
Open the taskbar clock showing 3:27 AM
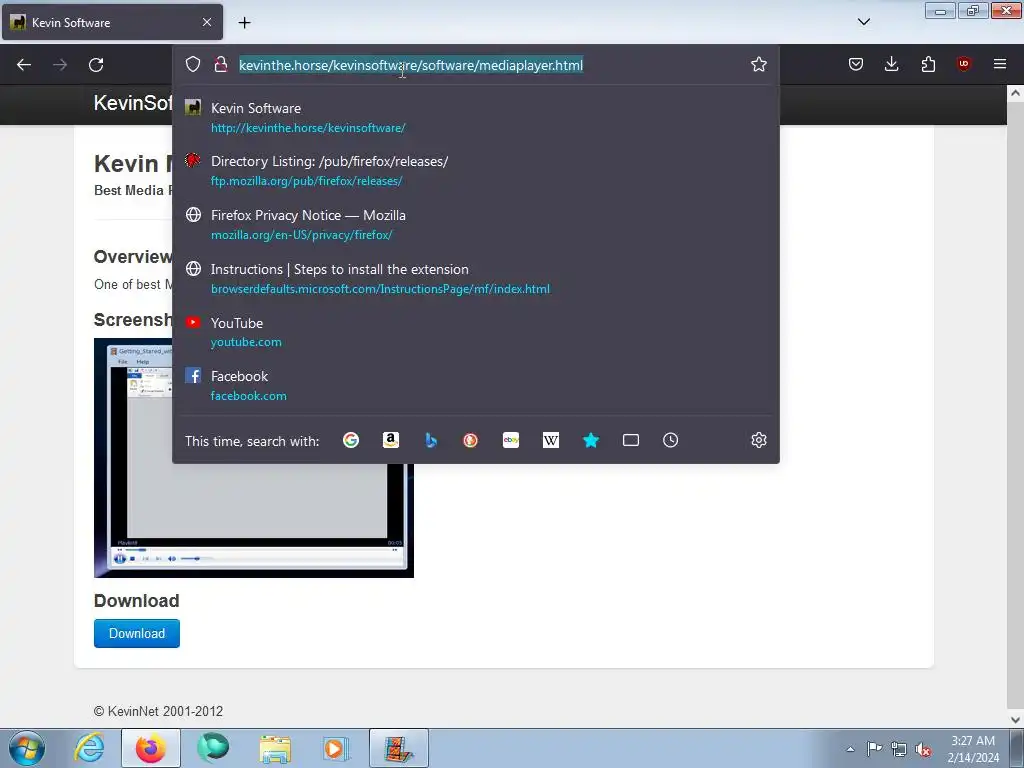[x=973, y=749]
